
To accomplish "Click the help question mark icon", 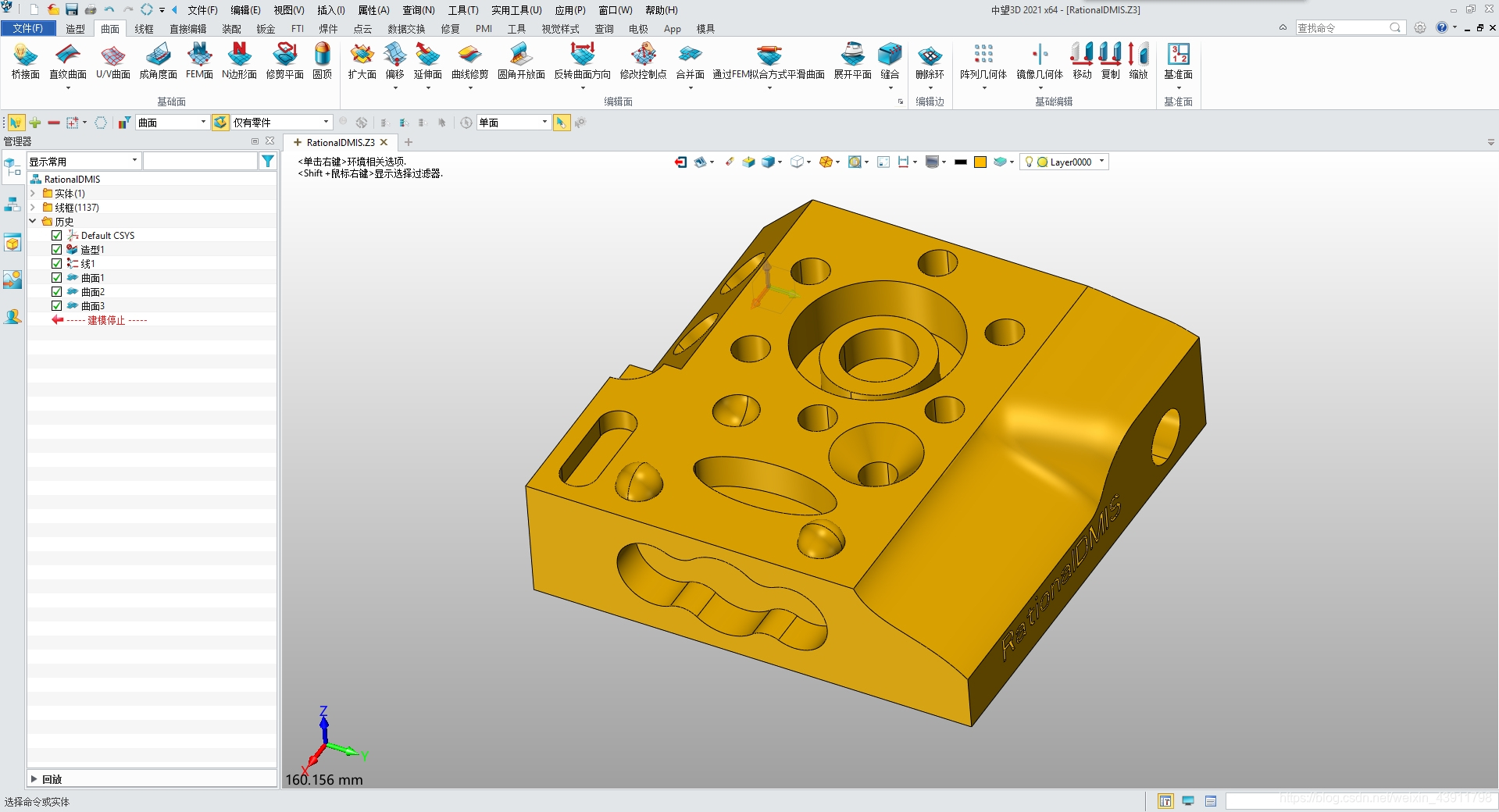I will [x=1442, y=27].
